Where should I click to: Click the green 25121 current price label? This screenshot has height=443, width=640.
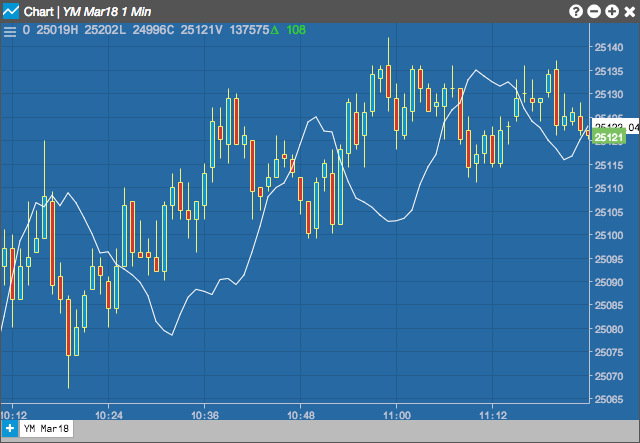[609, 138]
